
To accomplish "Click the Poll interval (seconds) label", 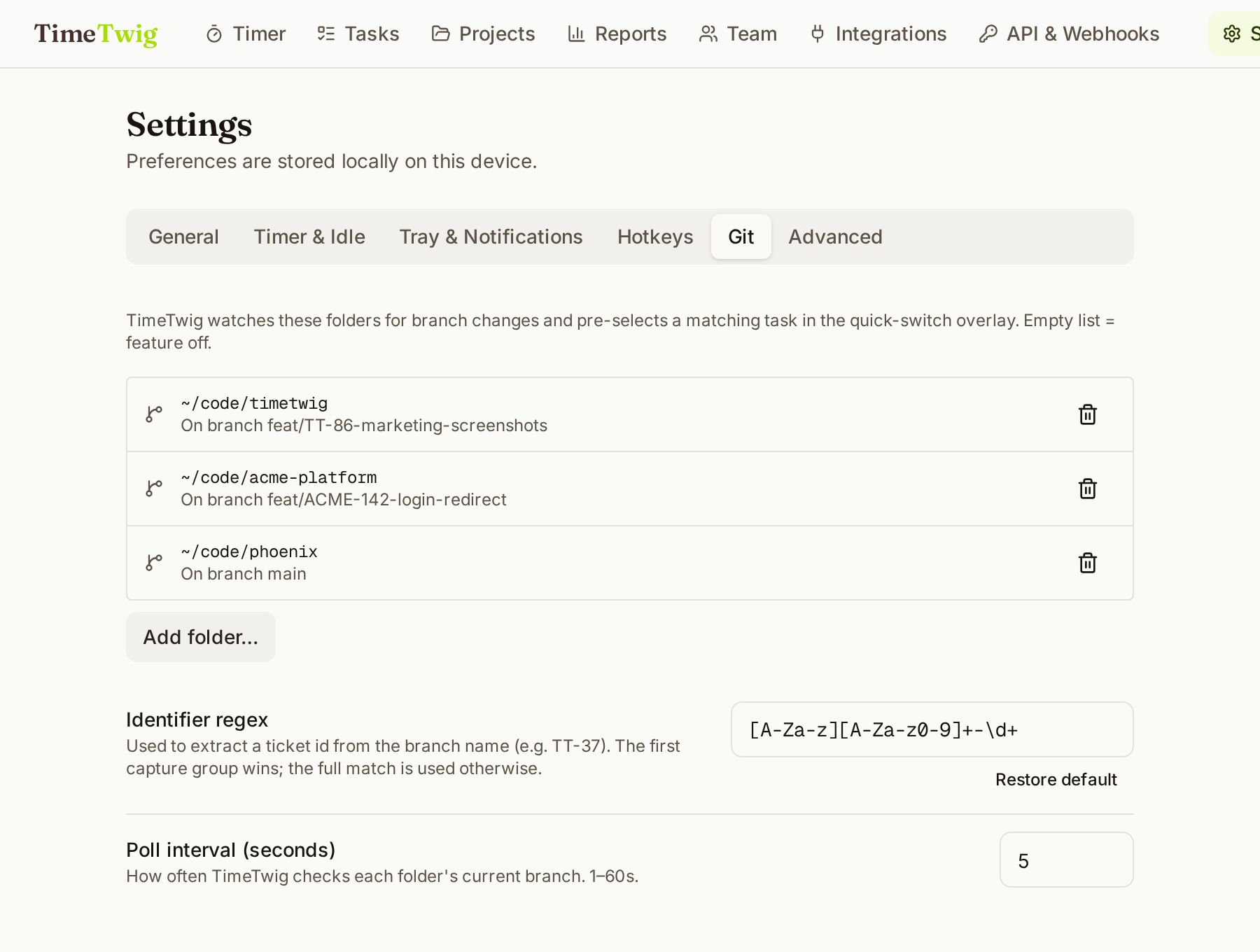I will coord(231,850).
